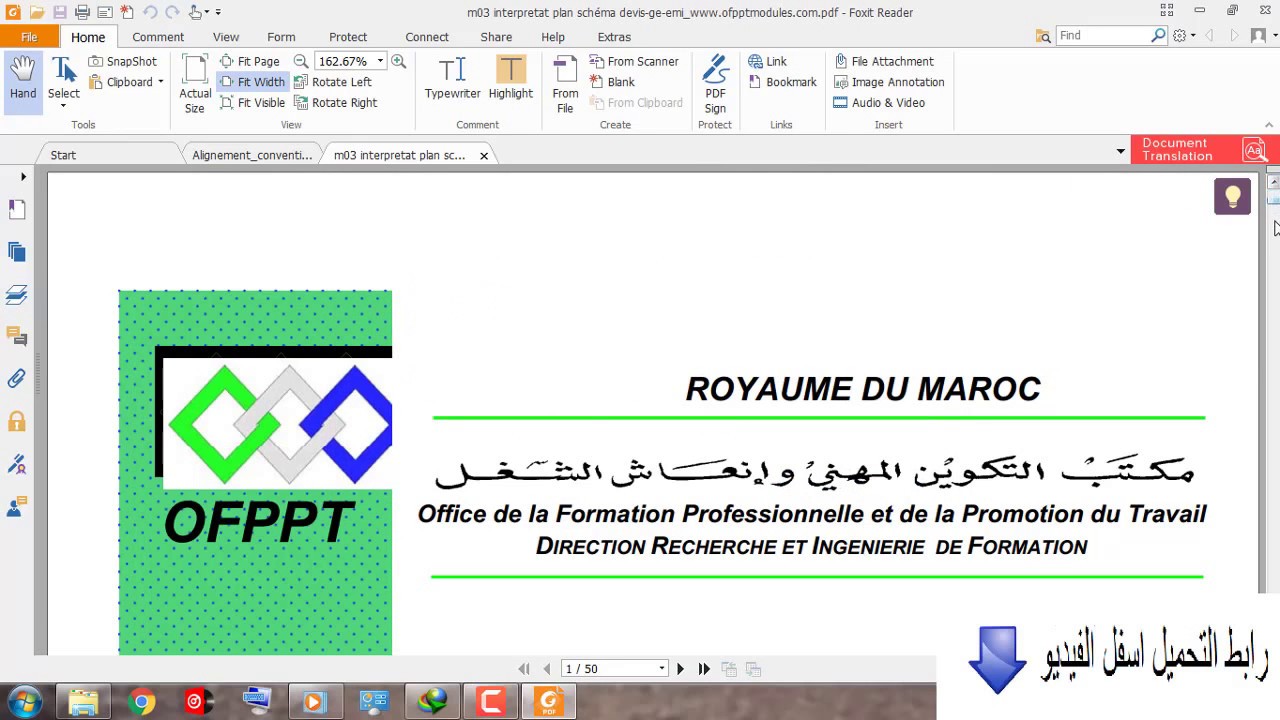This screenshot has width=1280, height=720.
Task: Open the digital signatures side panel
Action: coord(16,464)
